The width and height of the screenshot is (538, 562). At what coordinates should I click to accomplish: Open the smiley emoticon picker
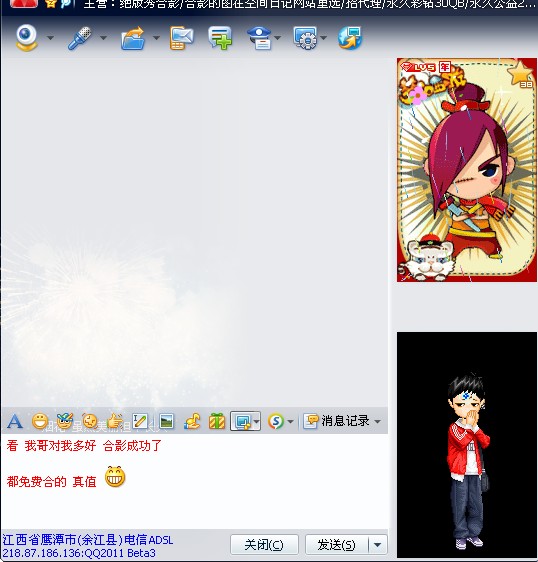pos(40,421)
